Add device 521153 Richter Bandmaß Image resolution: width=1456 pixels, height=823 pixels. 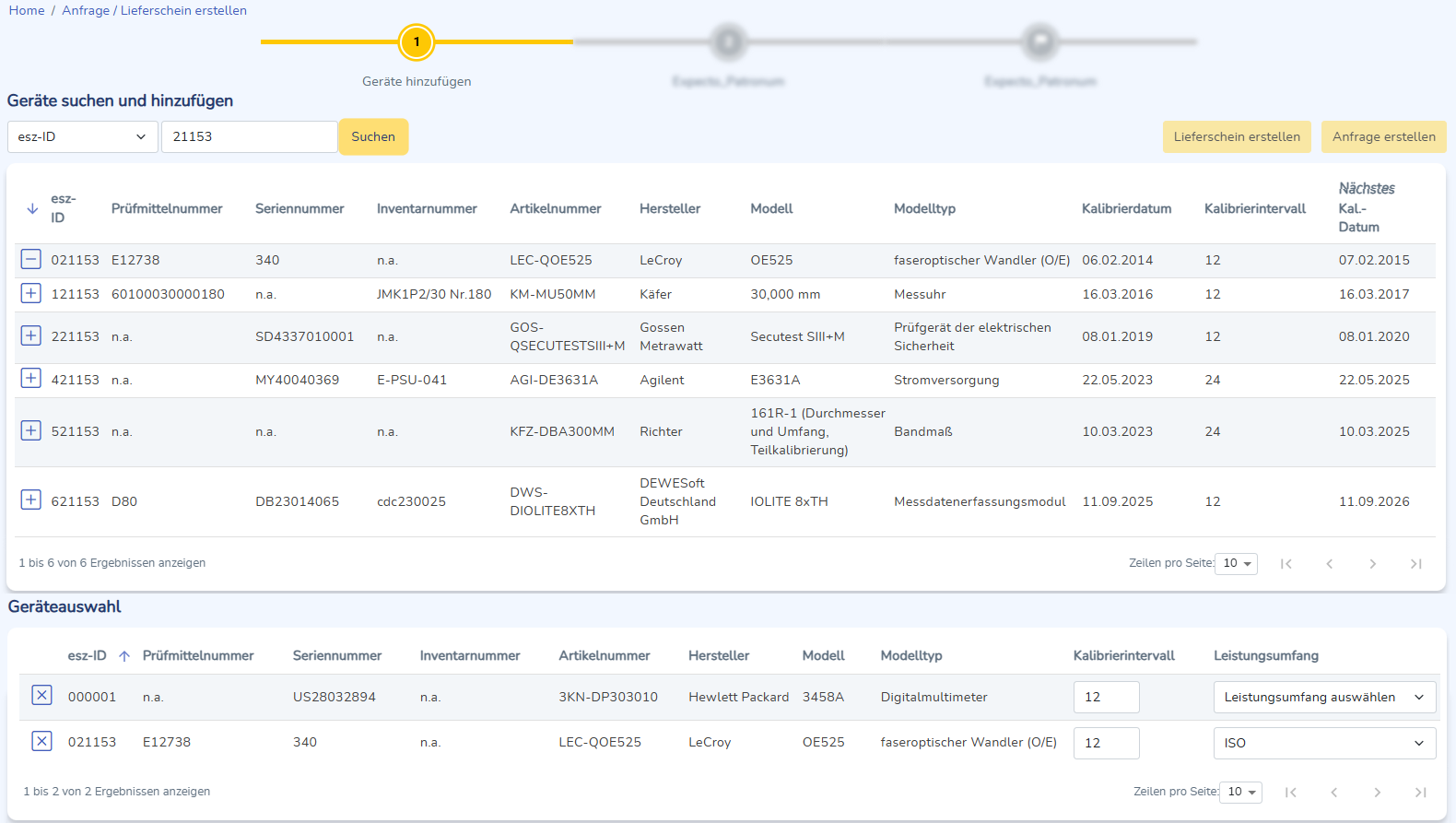pyautogui.click(x=30, y=430)
